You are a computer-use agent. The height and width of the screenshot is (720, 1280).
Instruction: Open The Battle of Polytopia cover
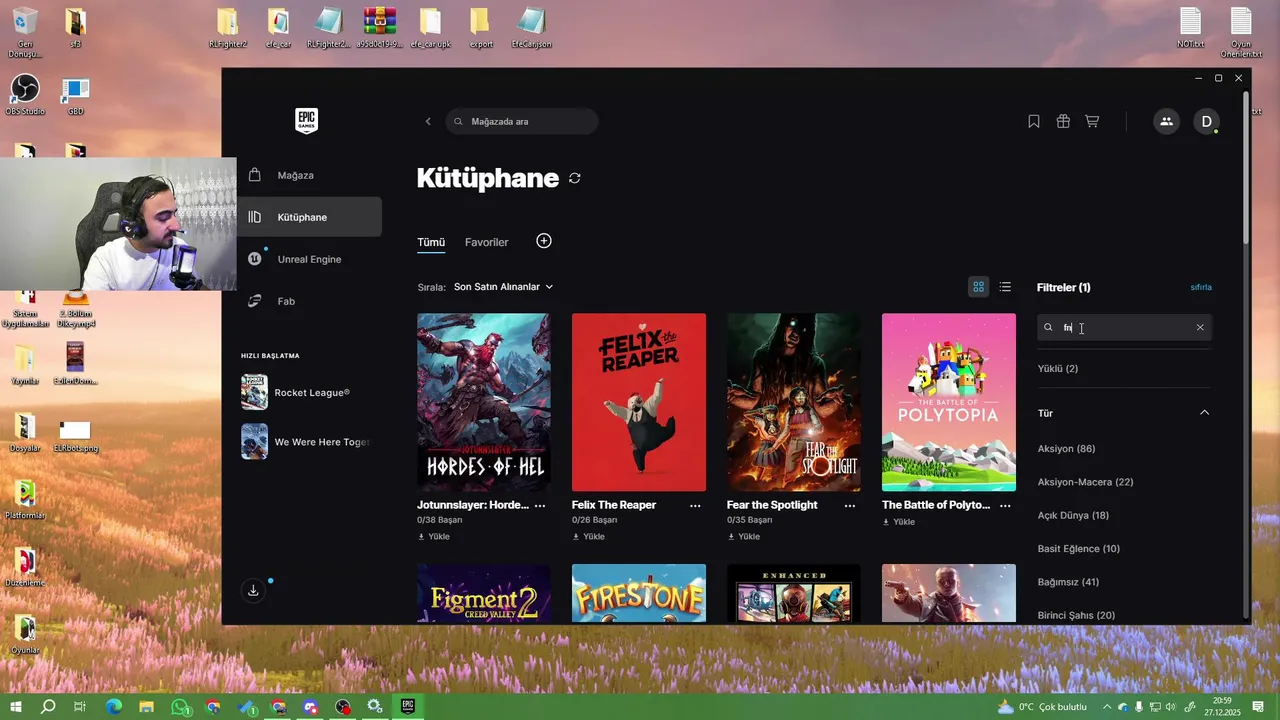[x=949, y=402]
